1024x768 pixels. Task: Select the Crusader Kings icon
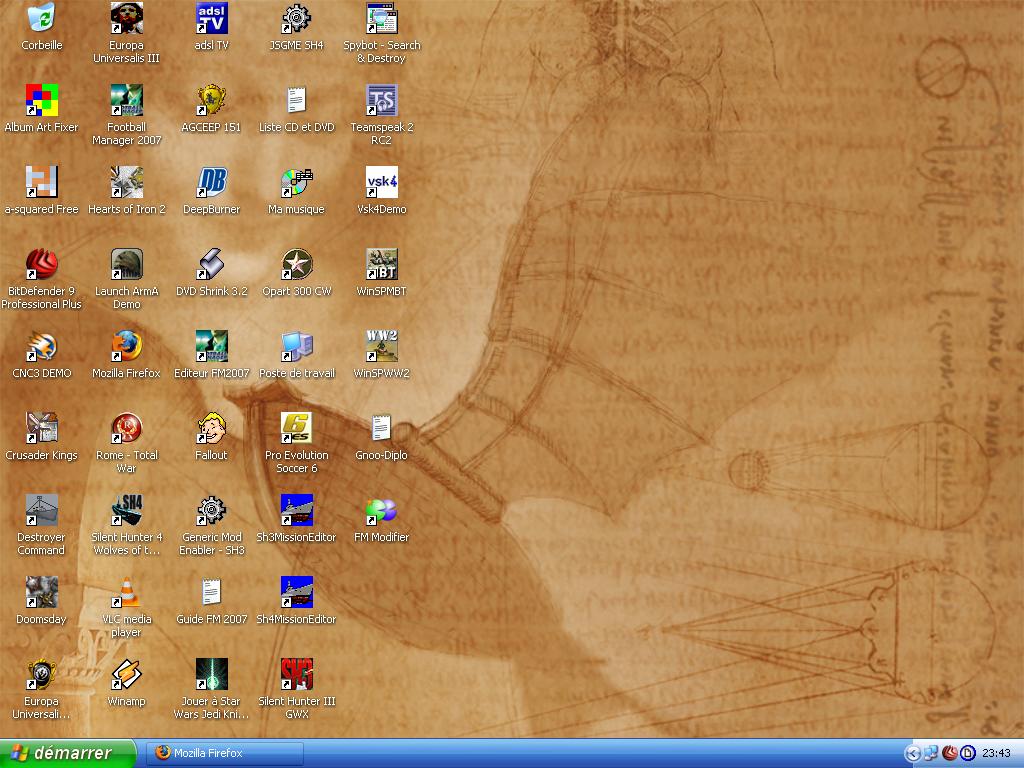(42, 428)
